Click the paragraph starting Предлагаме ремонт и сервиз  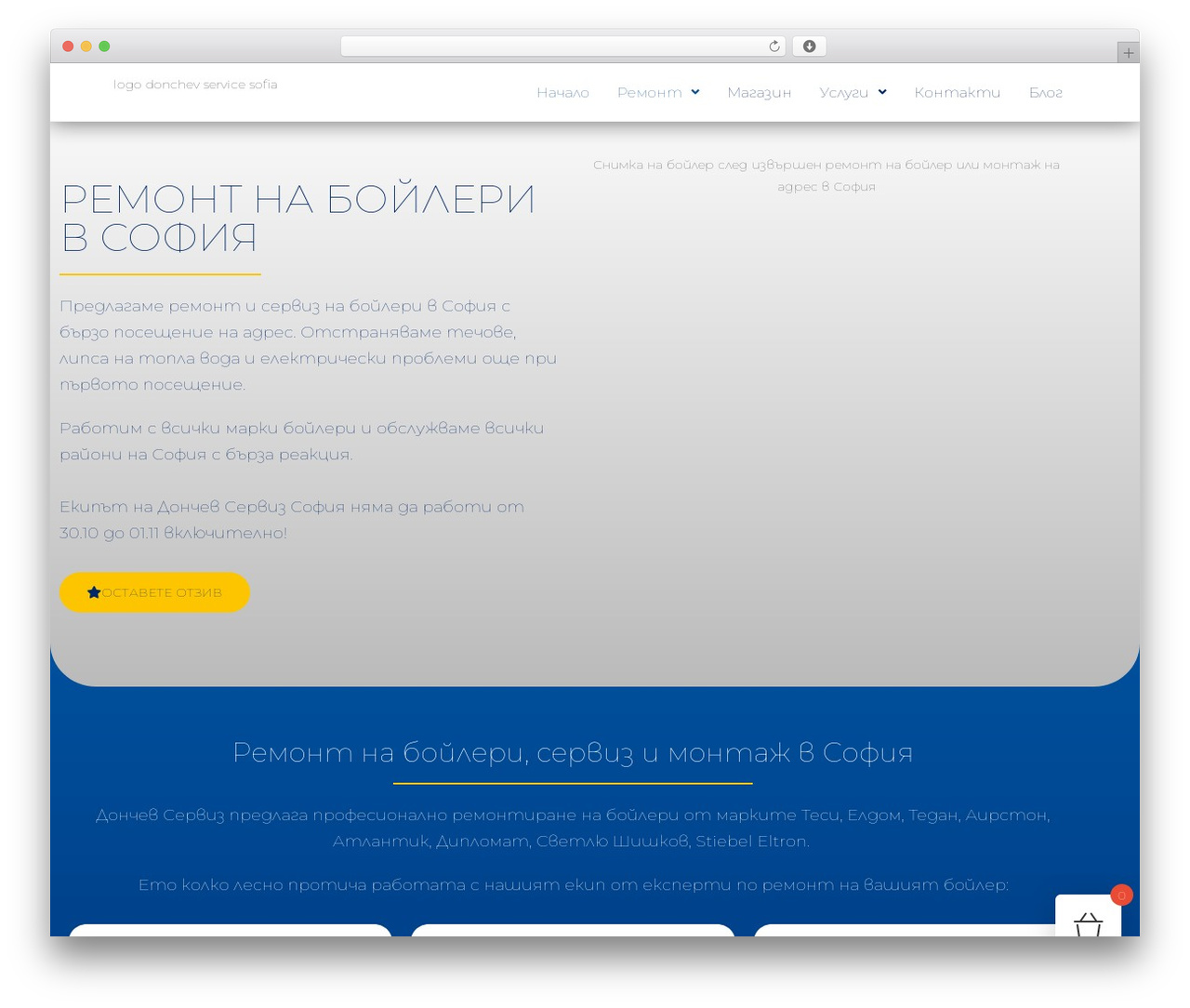[x=309, y=345]
